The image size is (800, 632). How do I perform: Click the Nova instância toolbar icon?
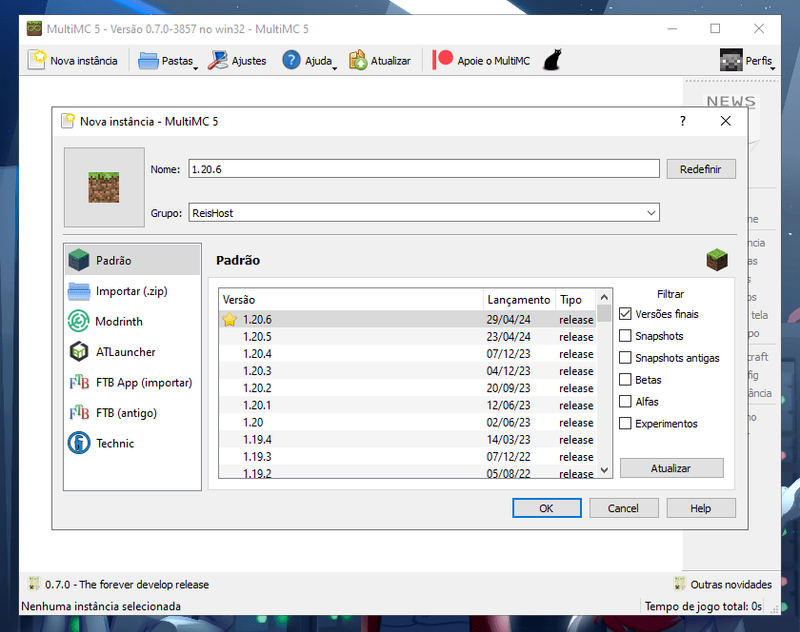click(37, 60)
